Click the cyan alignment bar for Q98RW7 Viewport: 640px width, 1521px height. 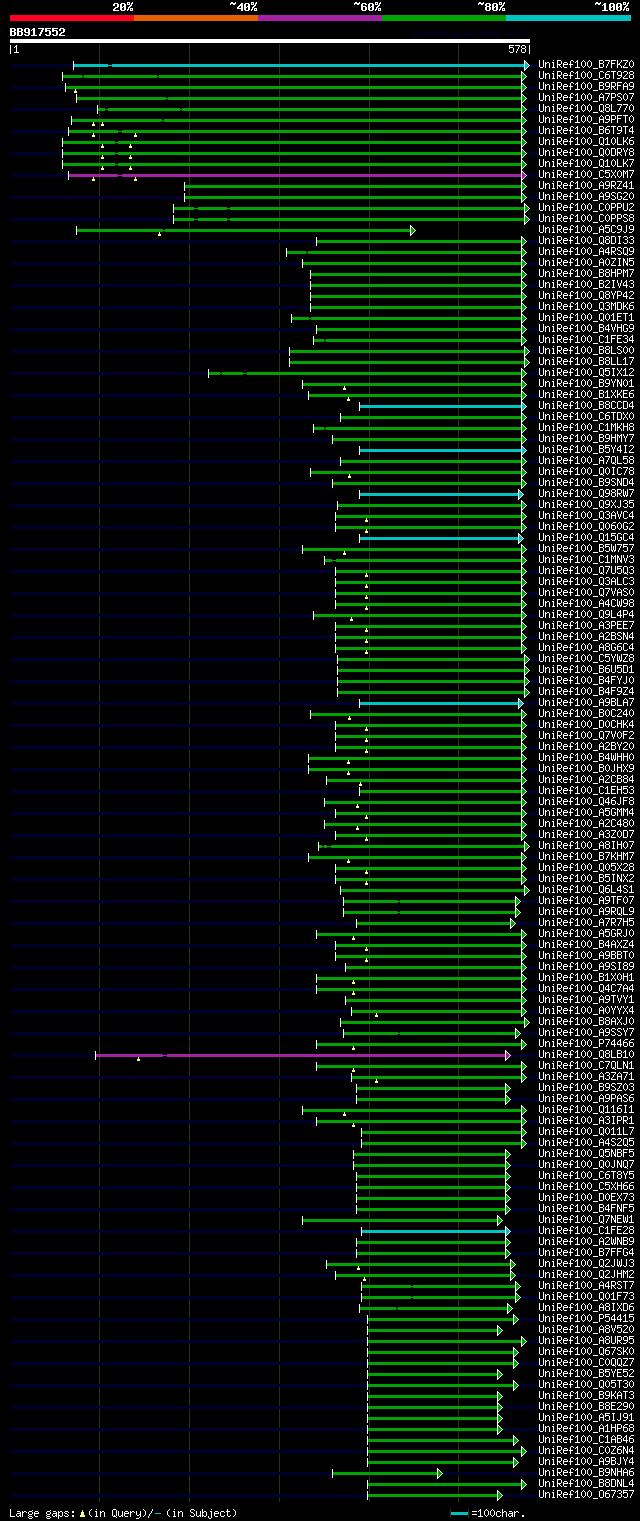(441, 493)
